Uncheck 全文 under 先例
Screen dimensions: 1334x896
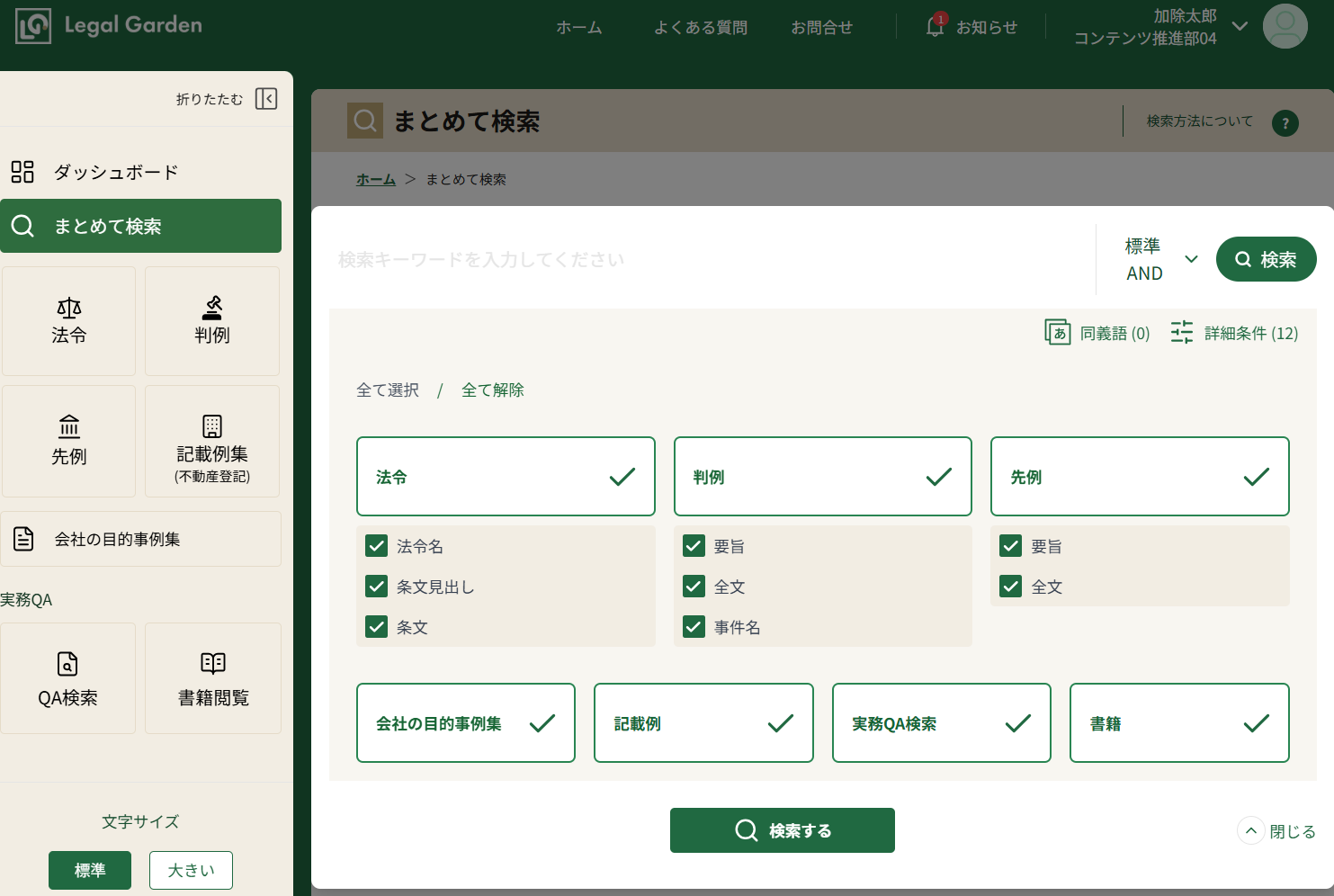point(1011,587)
